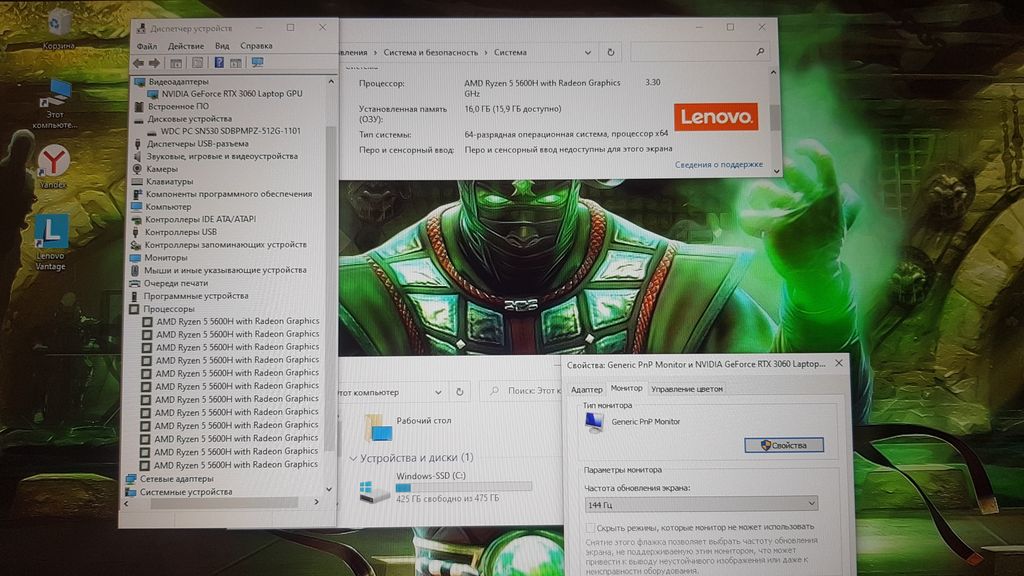Open the 144 Гц refresh rate dropdown
The image size is (1024, 576).
click(700, 504)
